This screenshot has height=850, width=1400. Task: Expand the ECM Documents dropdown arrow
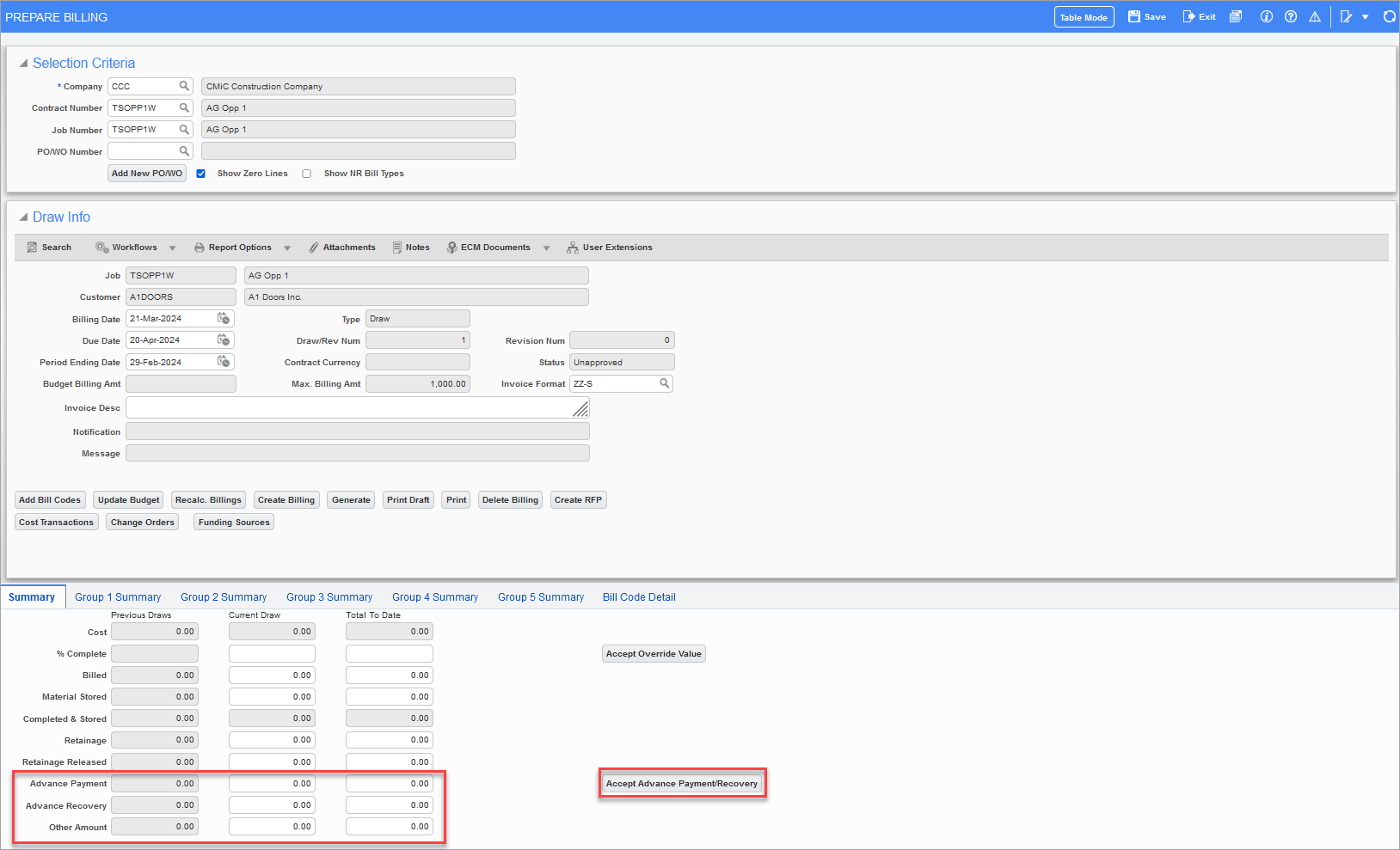coord(546,248)
